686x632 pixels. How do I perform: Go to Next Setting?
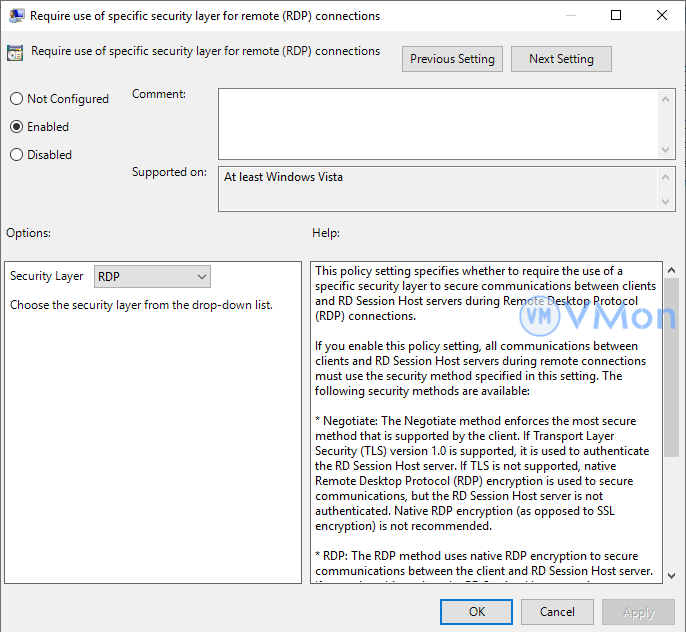(x=561, y=59)
